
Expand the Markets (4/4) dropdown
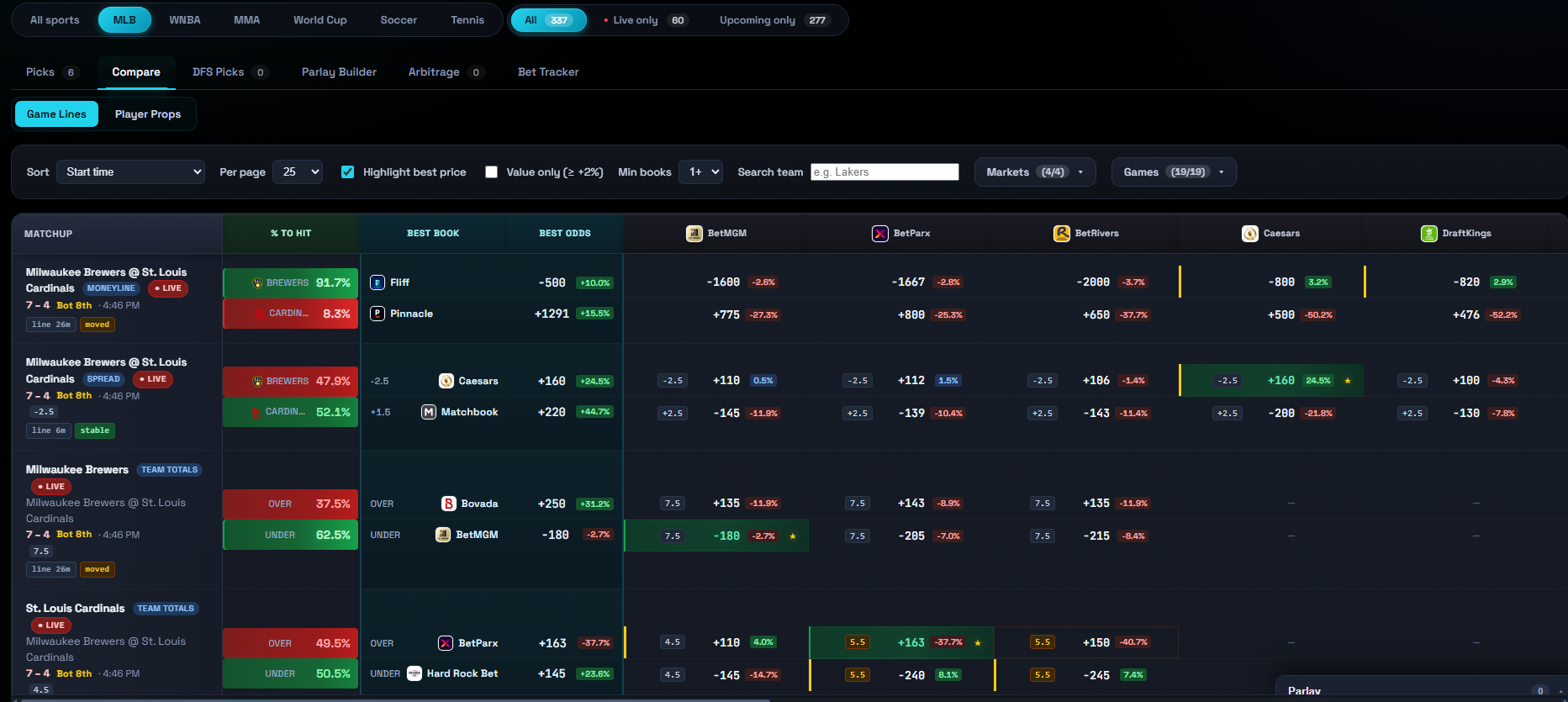click(x=1035, y=172)
